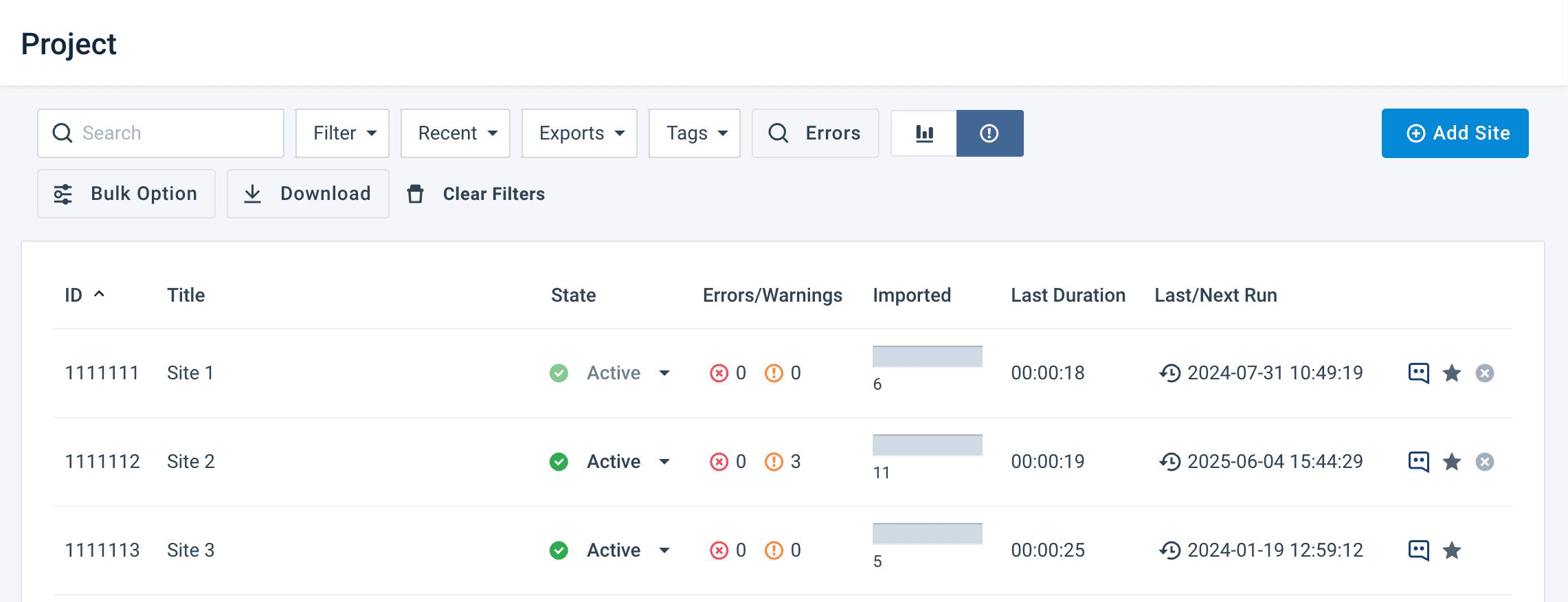Open the Exports menu
This screenshot has width=1568, height=602.
579,133
